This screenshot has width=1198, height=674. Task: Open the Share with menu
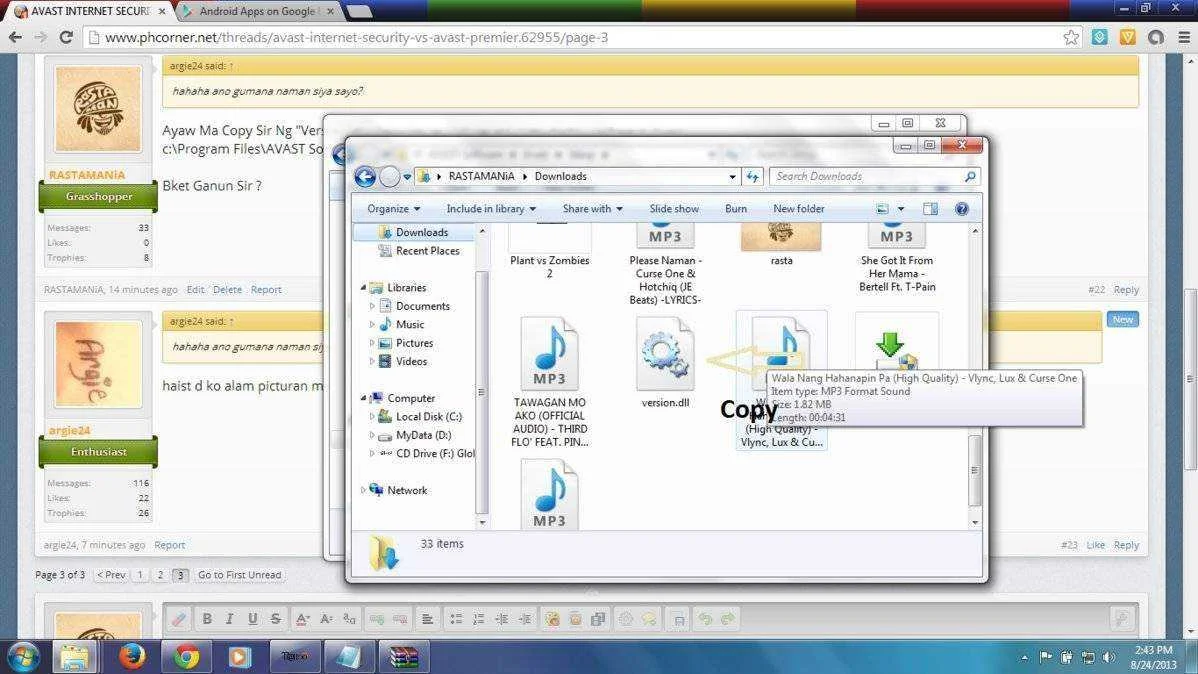coord(593,209)
